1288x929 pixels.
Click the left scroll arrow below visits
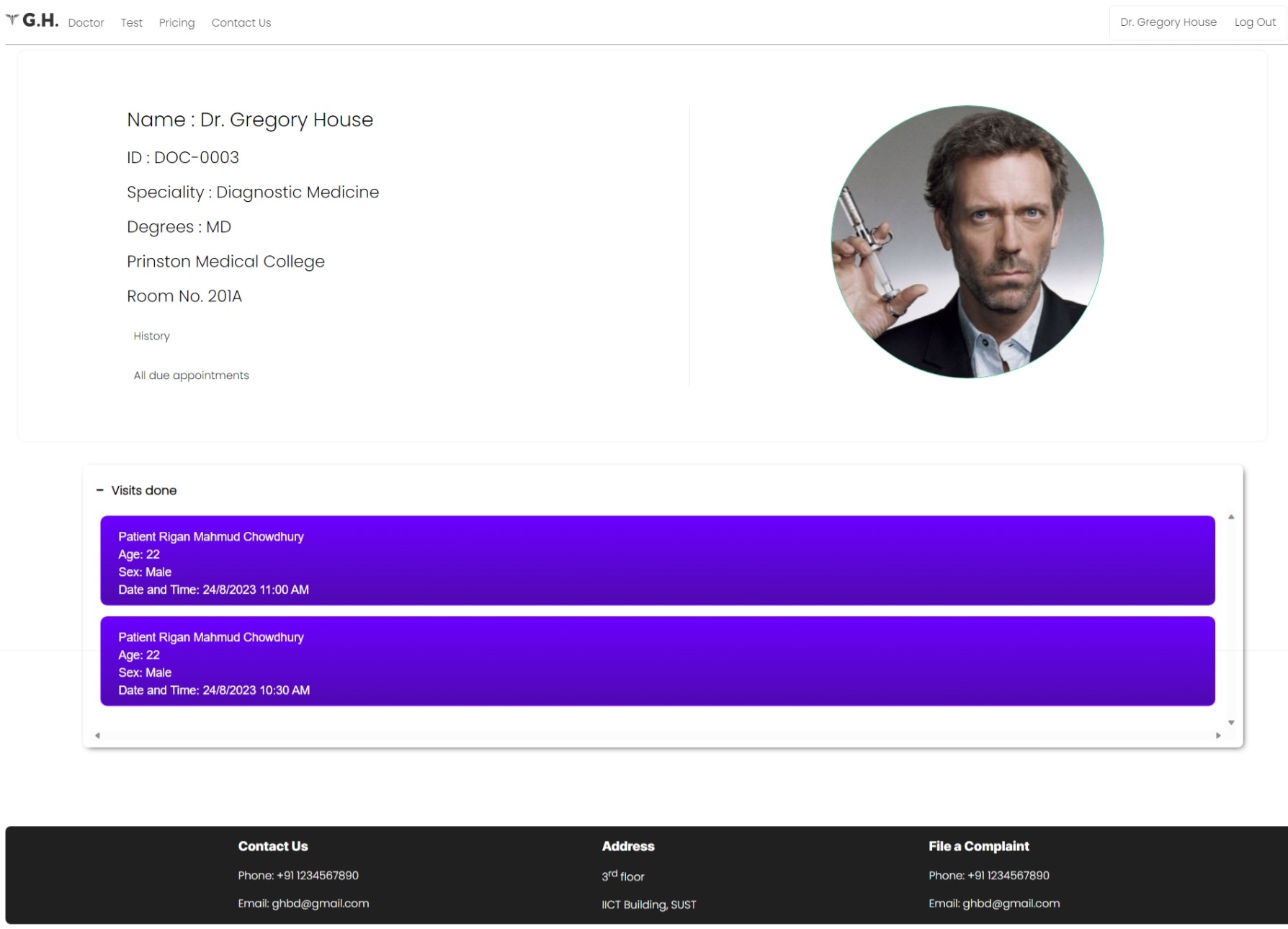pyautogui.click(x=96, y=734)
